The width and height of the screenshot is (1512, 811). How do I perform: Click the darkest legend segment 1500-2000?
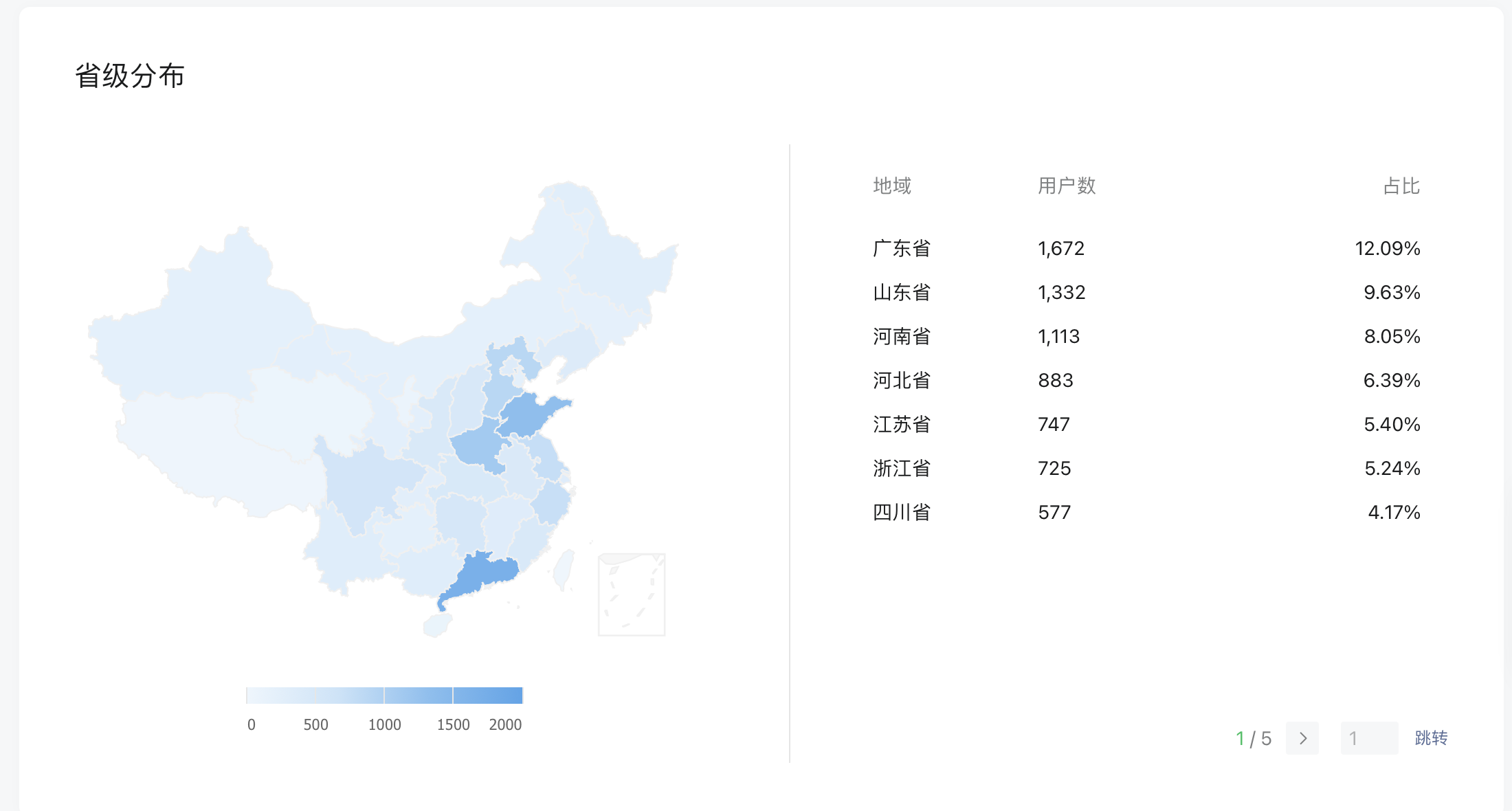point(488,696)
